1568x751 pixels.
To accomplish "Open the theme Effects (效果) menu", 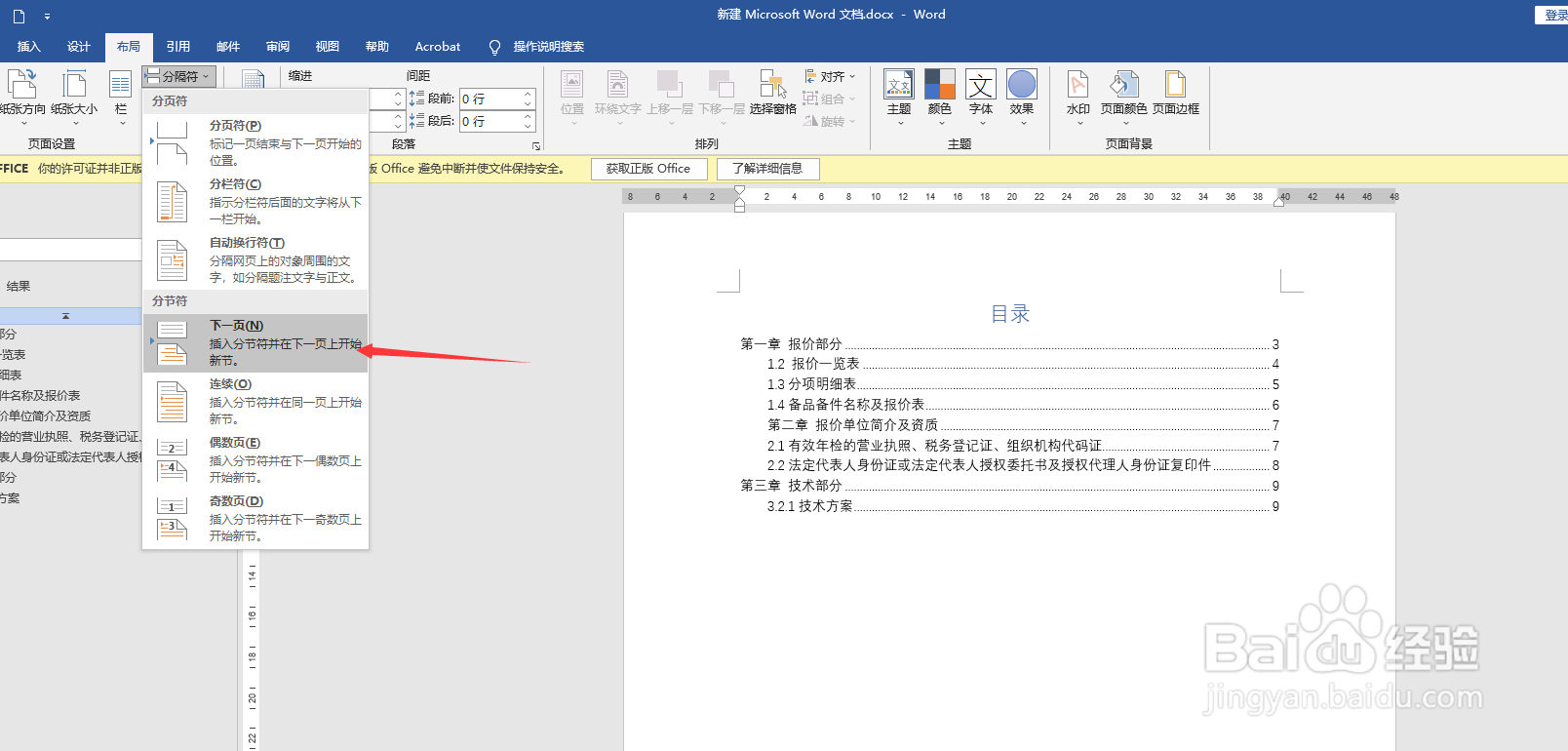I will click(1022, 97).
